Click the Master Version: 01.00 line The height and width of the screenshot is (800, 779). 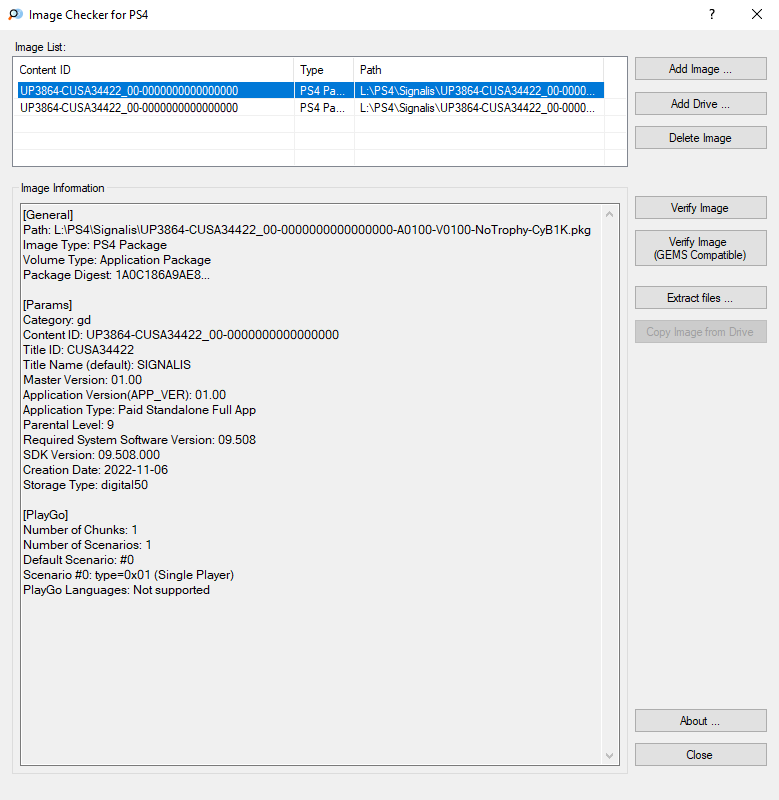point(82,380)
